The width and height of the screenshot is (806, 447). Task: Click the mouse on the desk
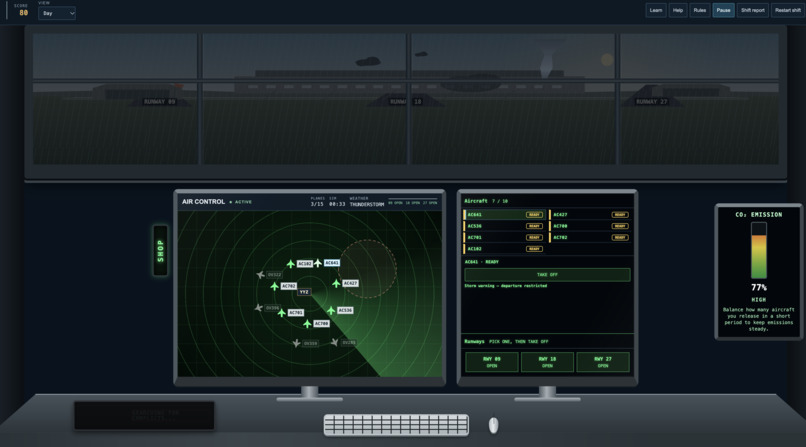493,425
